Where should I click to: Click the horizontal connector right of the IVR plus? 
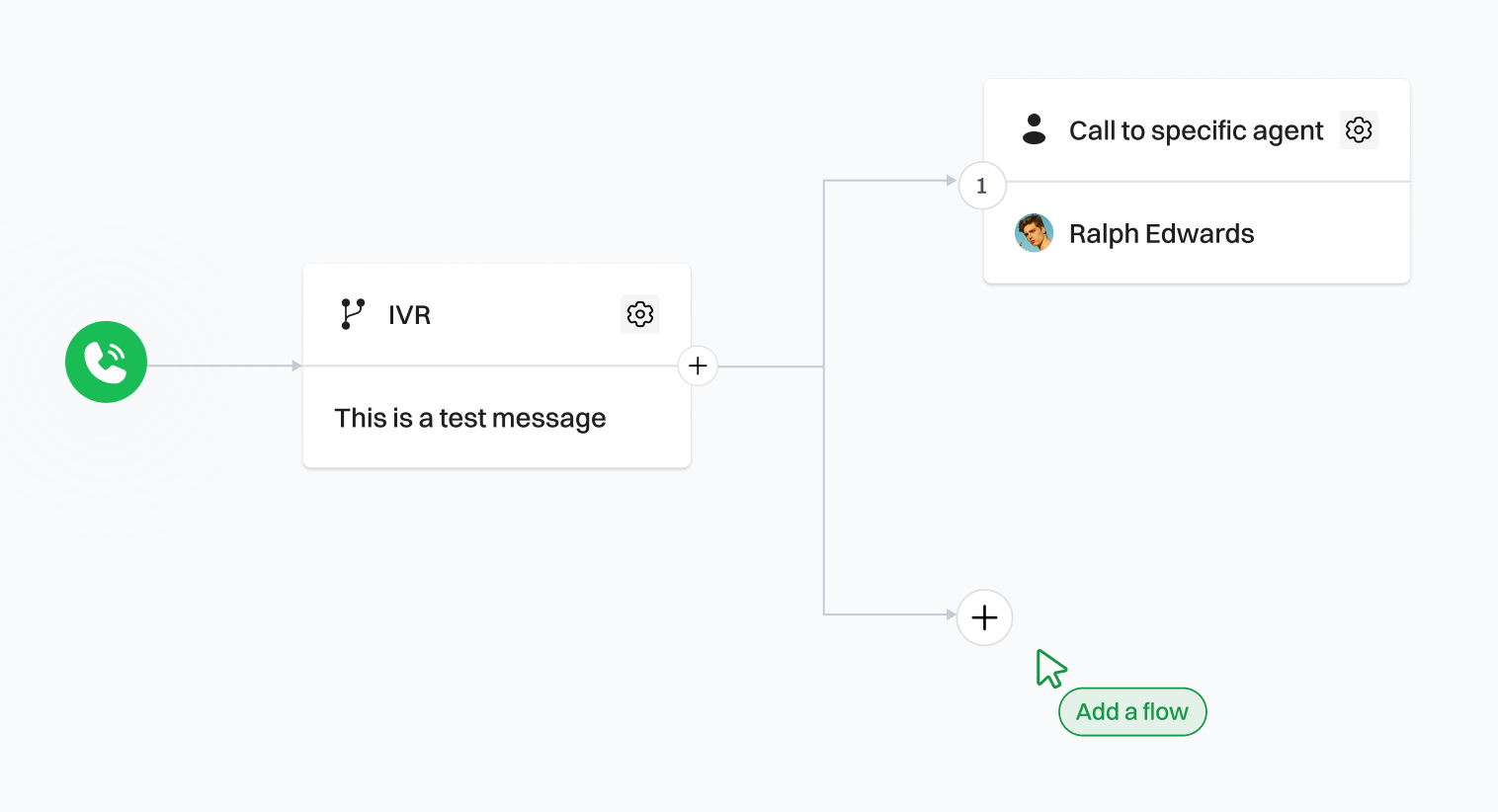point(771,366)
